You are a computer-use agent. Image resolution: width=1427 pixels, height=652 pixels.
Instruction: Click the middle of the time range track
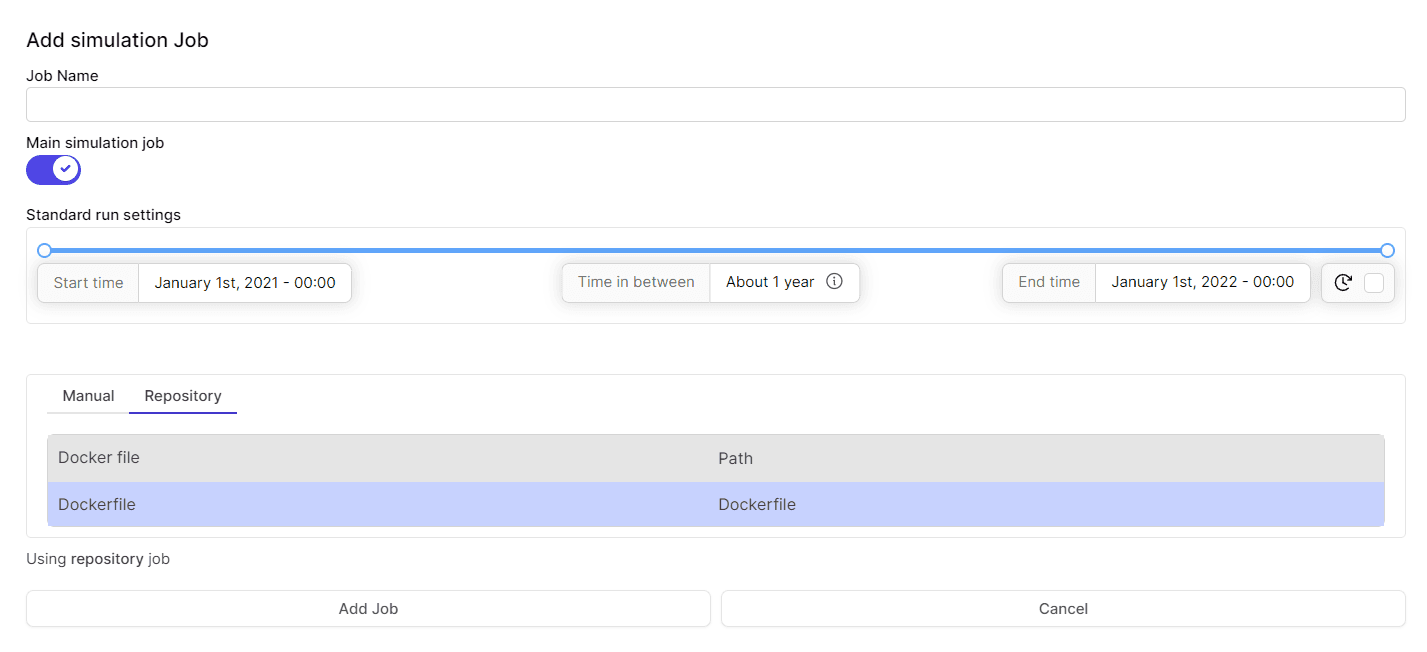point(715,250)
